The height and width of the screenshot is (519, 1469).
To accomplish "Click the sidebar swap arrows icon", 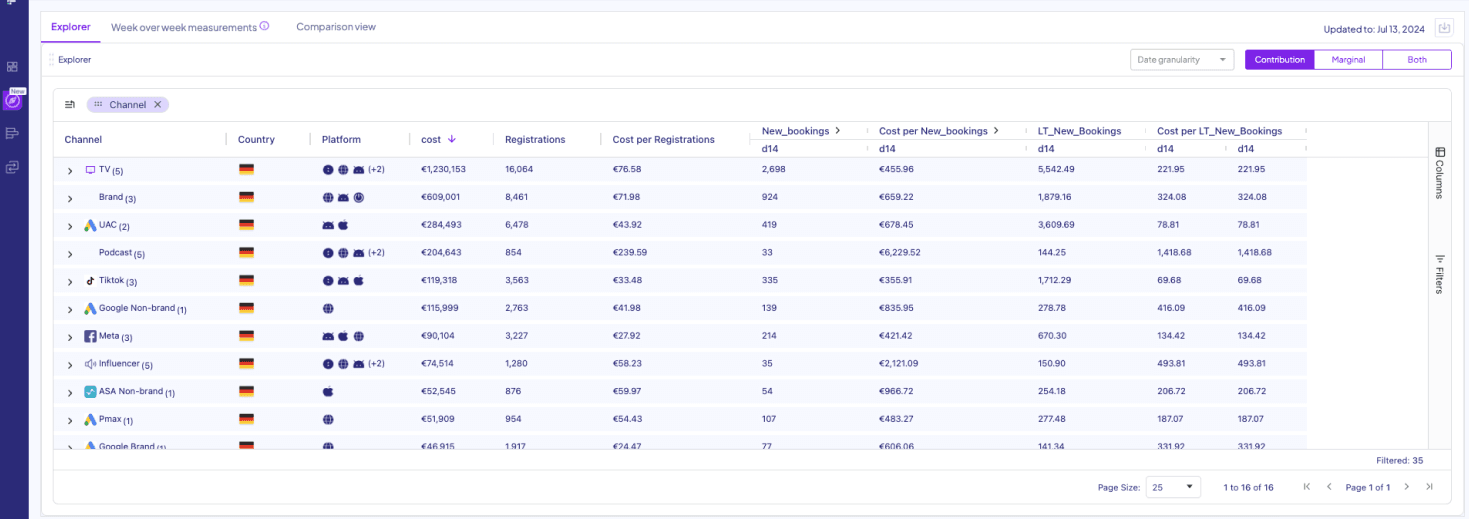I will click(x=13, y=167).
